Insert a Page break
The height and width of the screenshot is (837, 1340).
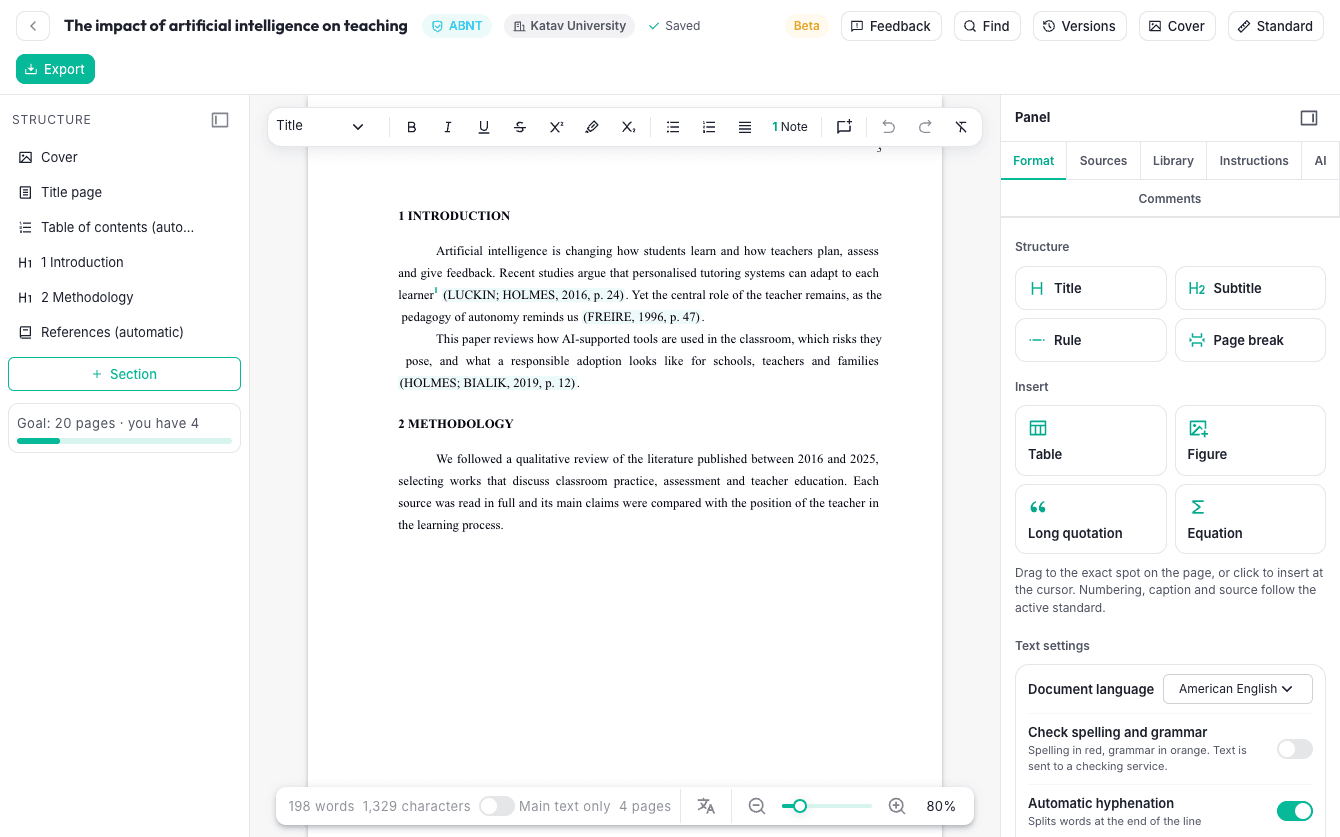coord(1250,340)
